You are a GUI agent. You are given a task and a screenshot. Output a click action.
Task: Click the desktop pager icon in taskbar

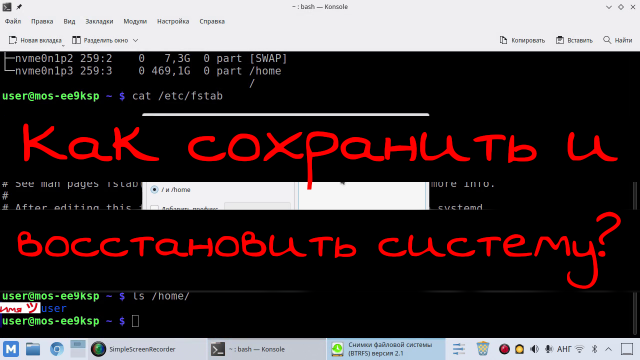point(78,349)
